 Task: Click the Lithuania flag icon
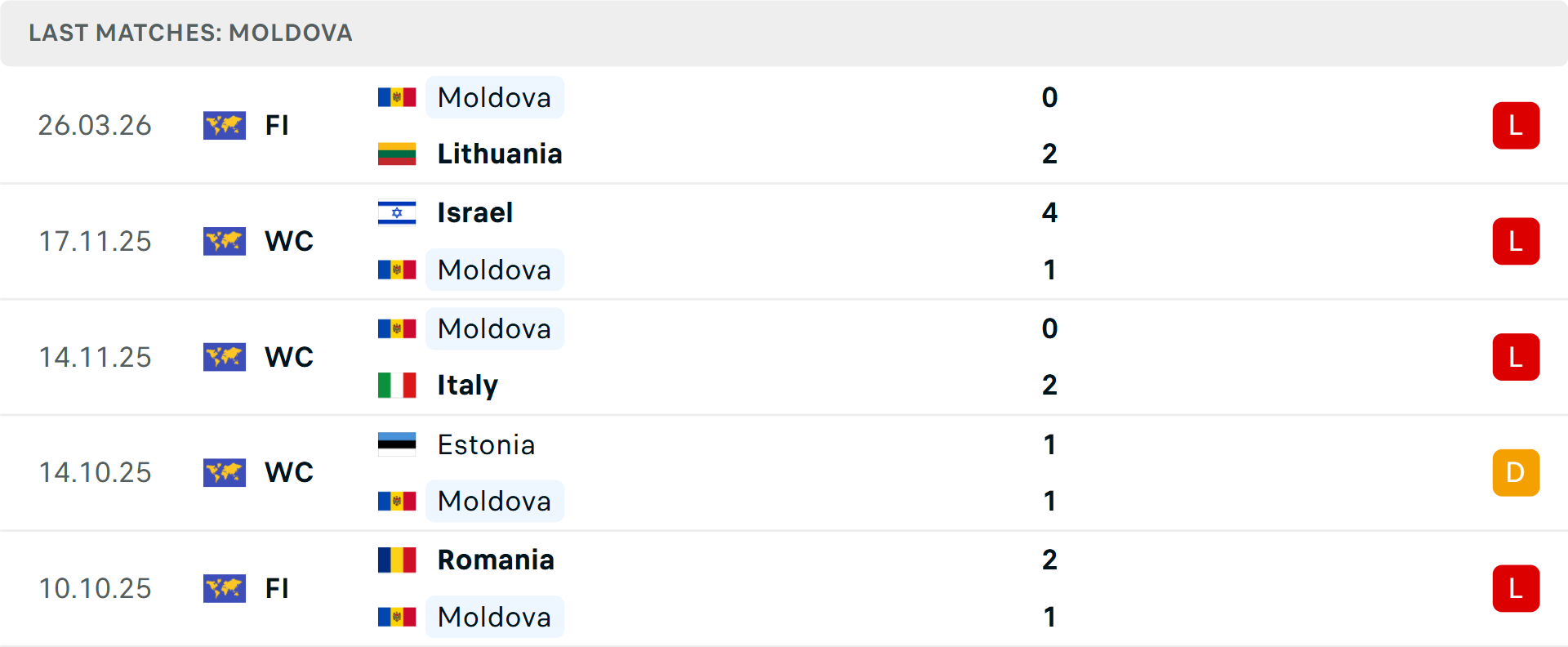point(397,154)
